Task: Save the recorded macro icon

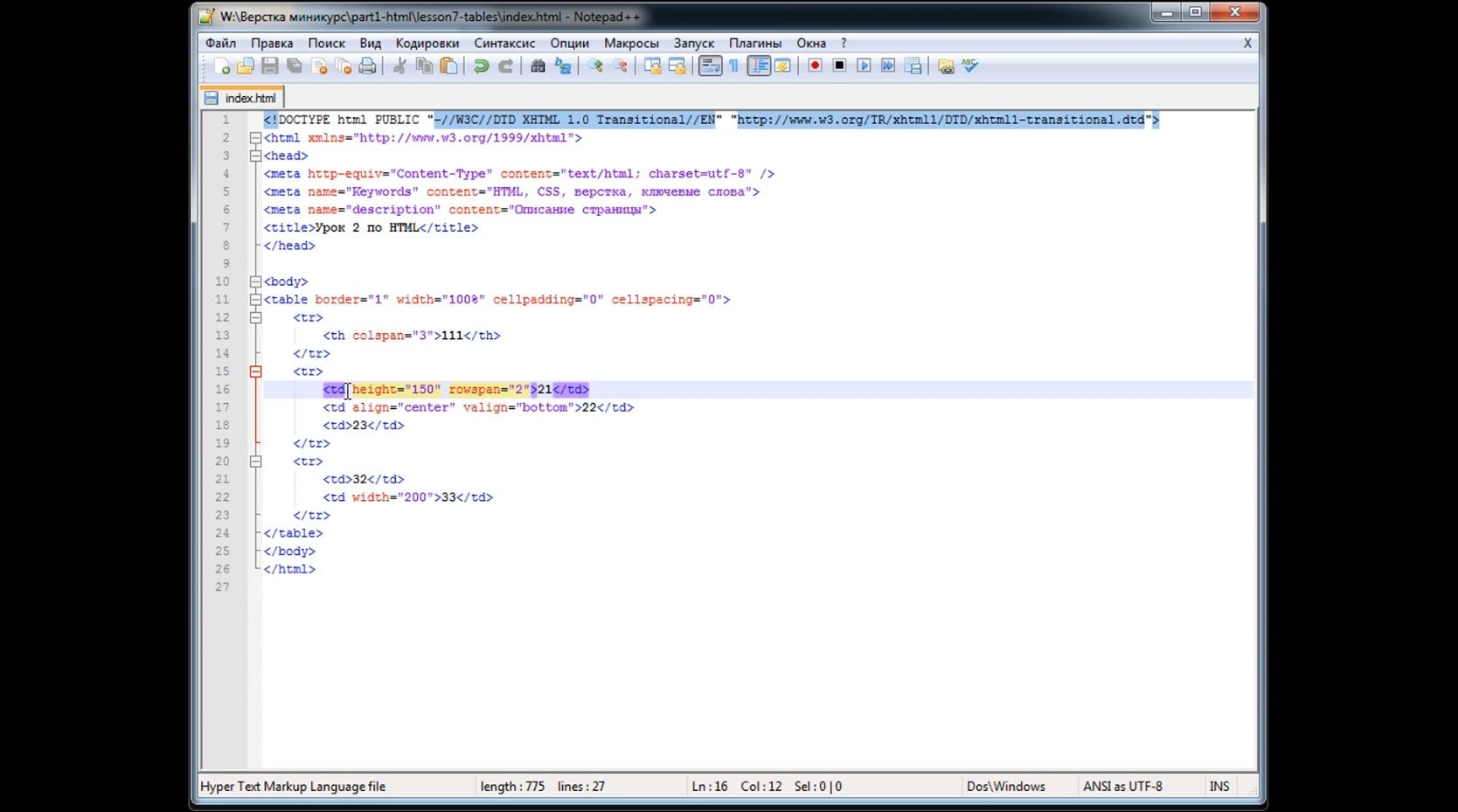Action: tap(913, 66)
